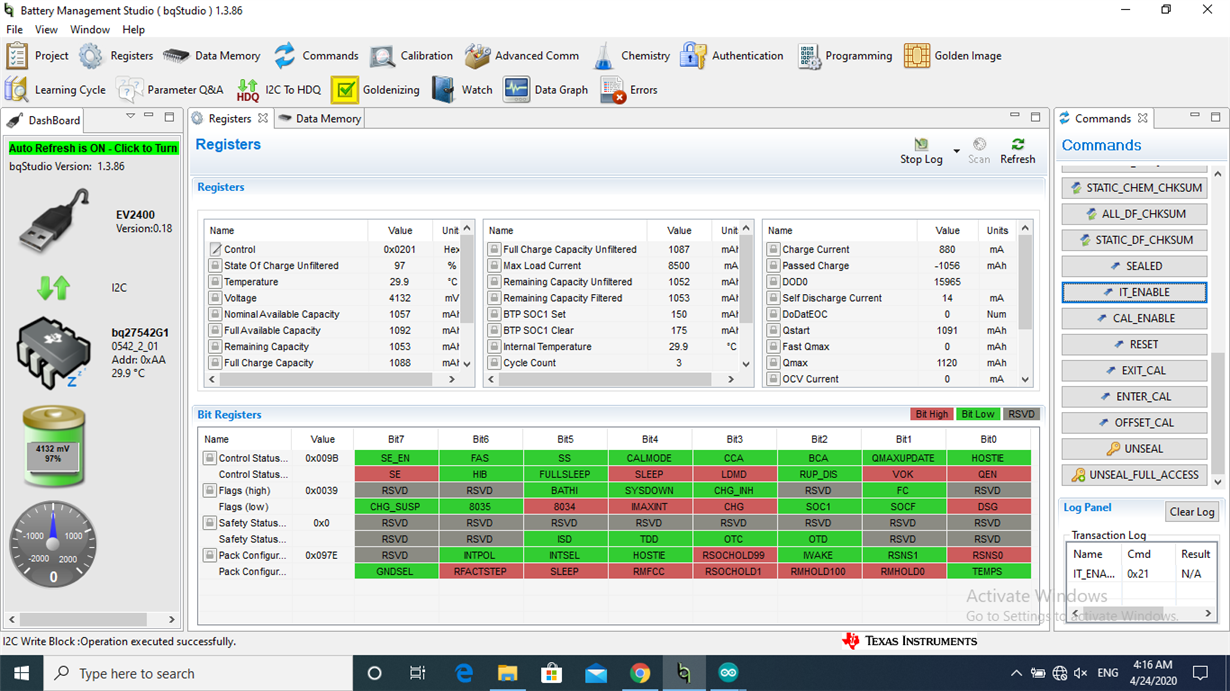
Task: Open I2C To HDQ converter
Action: point(278,90)
